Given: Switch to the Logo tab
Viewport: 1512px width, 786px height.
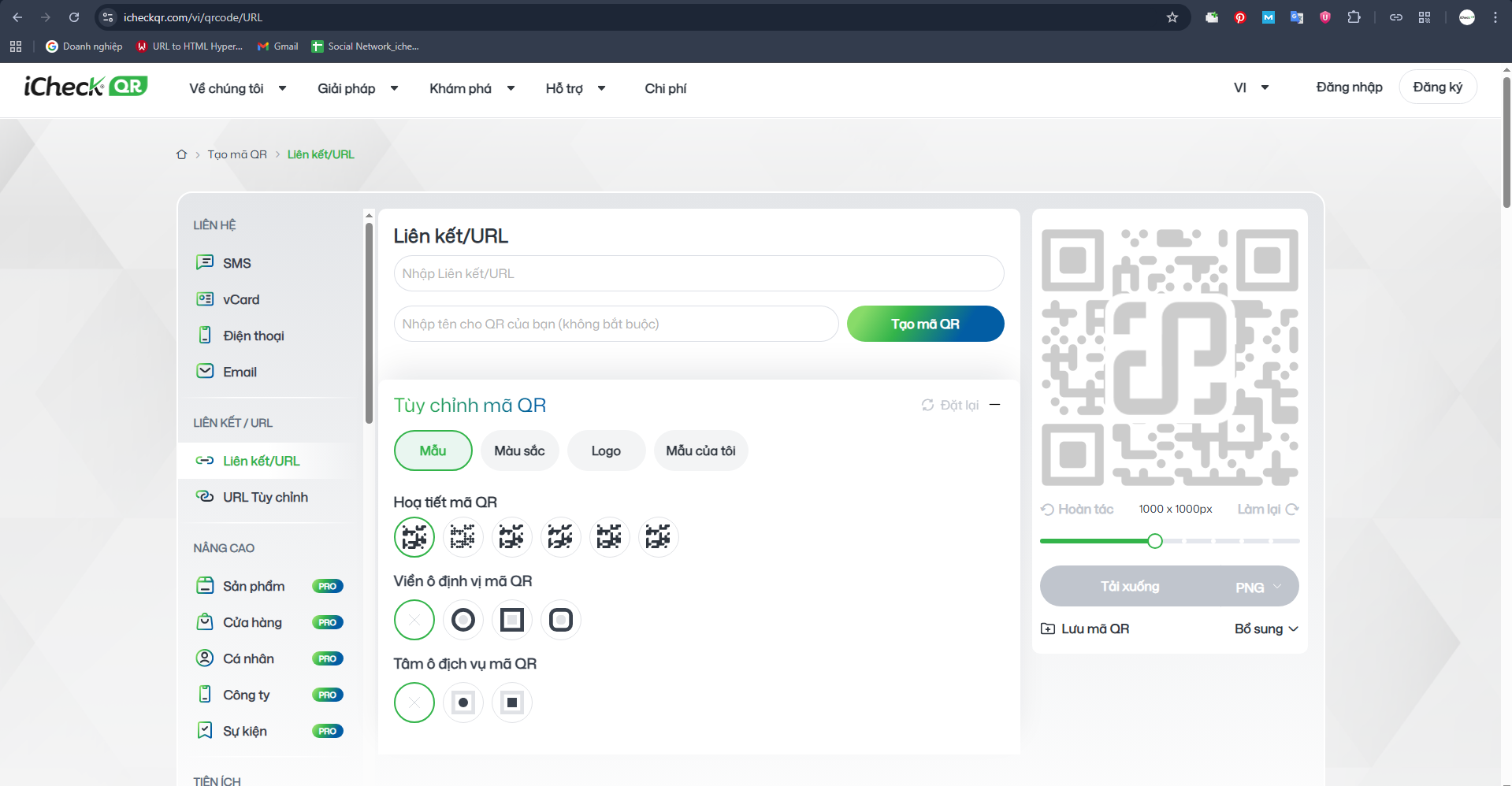Looking at the screenshot, I should click(x=607, y=450).
